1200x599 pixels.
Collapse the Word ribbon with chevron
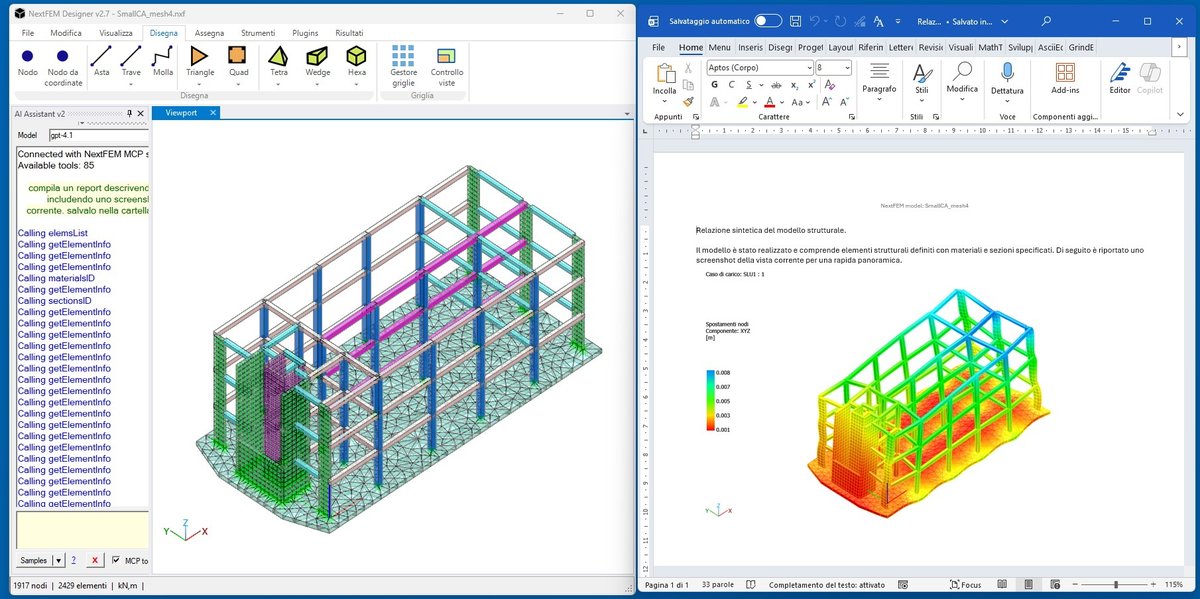point(1182,117)
